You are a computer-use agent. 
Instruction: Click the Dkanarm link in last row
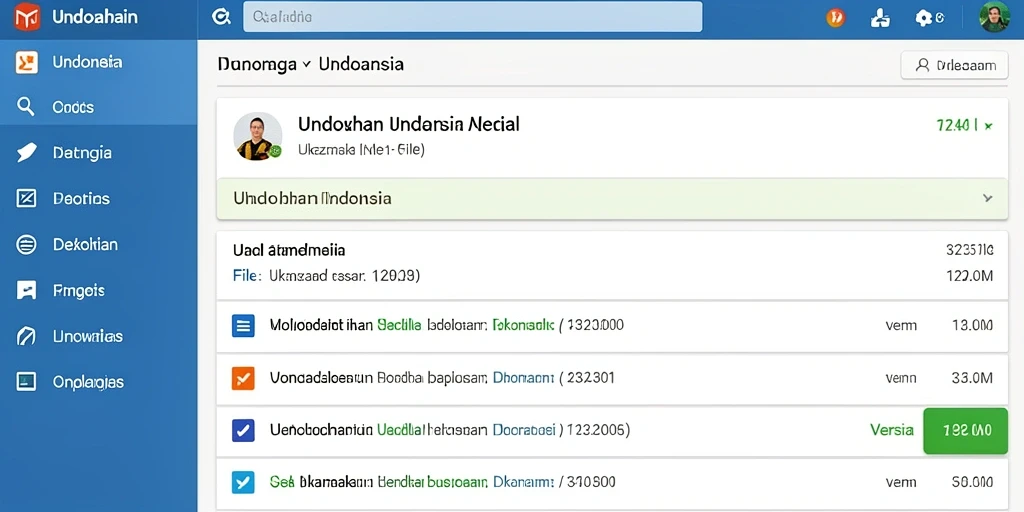coord(523,482)
